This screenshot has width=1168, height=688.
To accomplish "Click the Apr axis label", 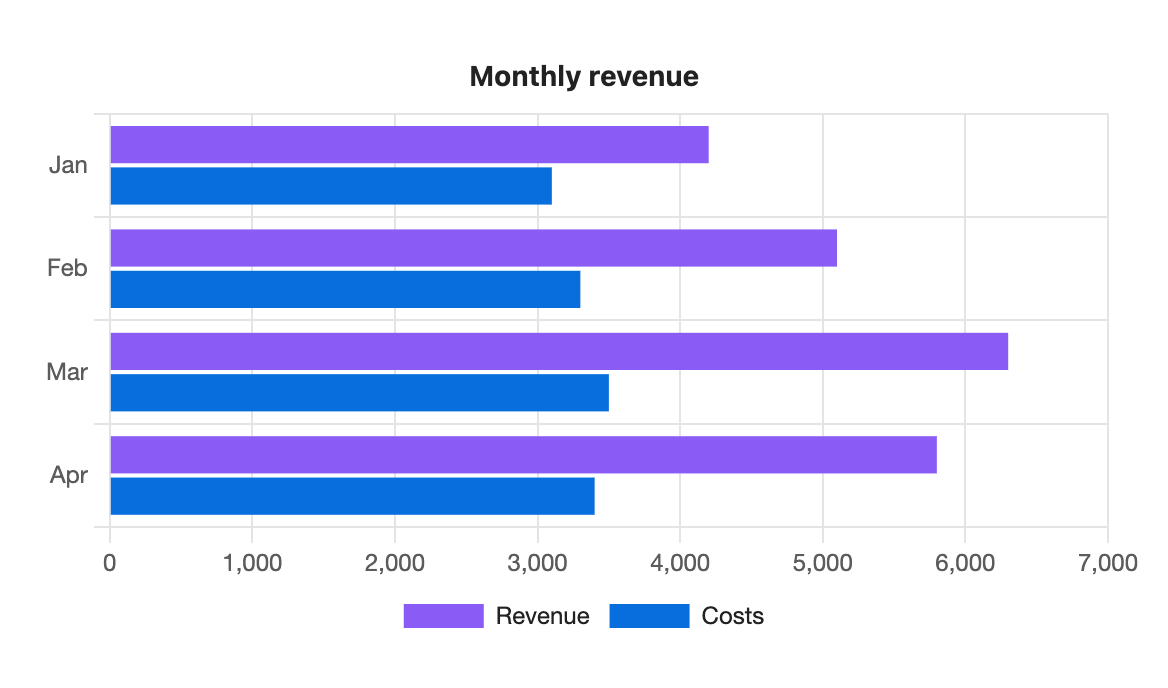I will pyautogui.click(x=69, y=475).
